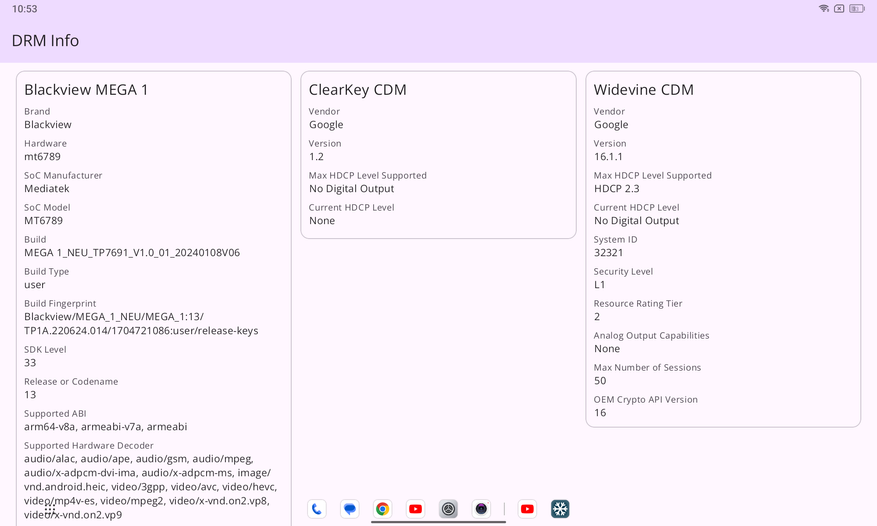877x526 pixels.
Task: Click the SDK Level value 33
Action: (30, 363)
